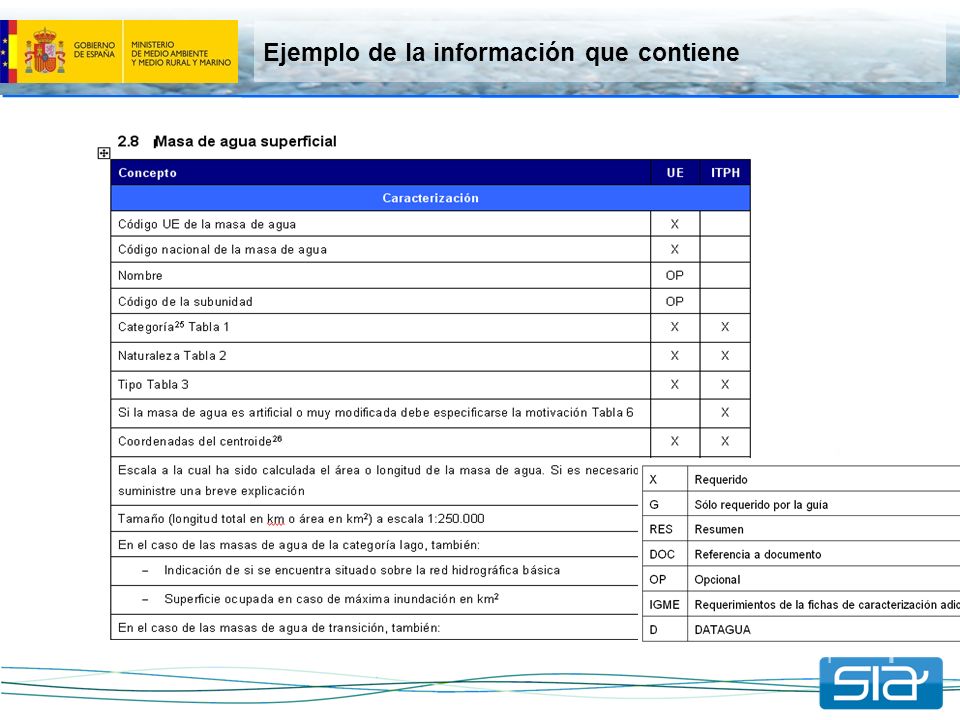
Task: Click legend entry 'Sólo requerido por la guía'
Action: pos(761,504)
